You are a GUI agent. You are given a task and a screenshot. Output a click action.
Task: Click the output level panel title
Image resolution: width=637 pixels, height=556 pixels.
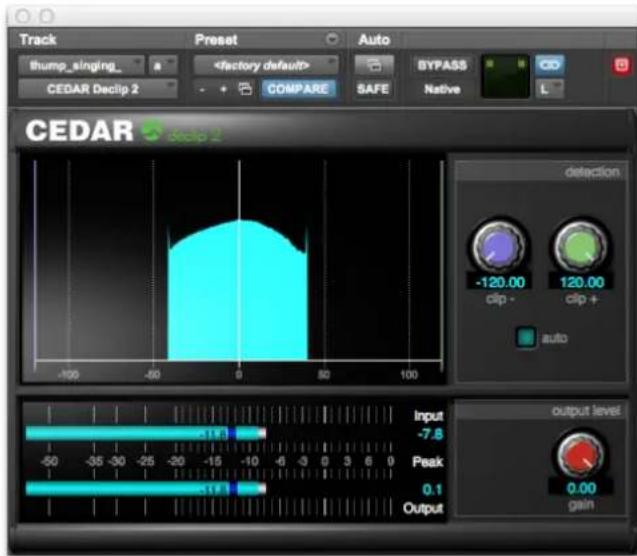(x=586, y=411)
